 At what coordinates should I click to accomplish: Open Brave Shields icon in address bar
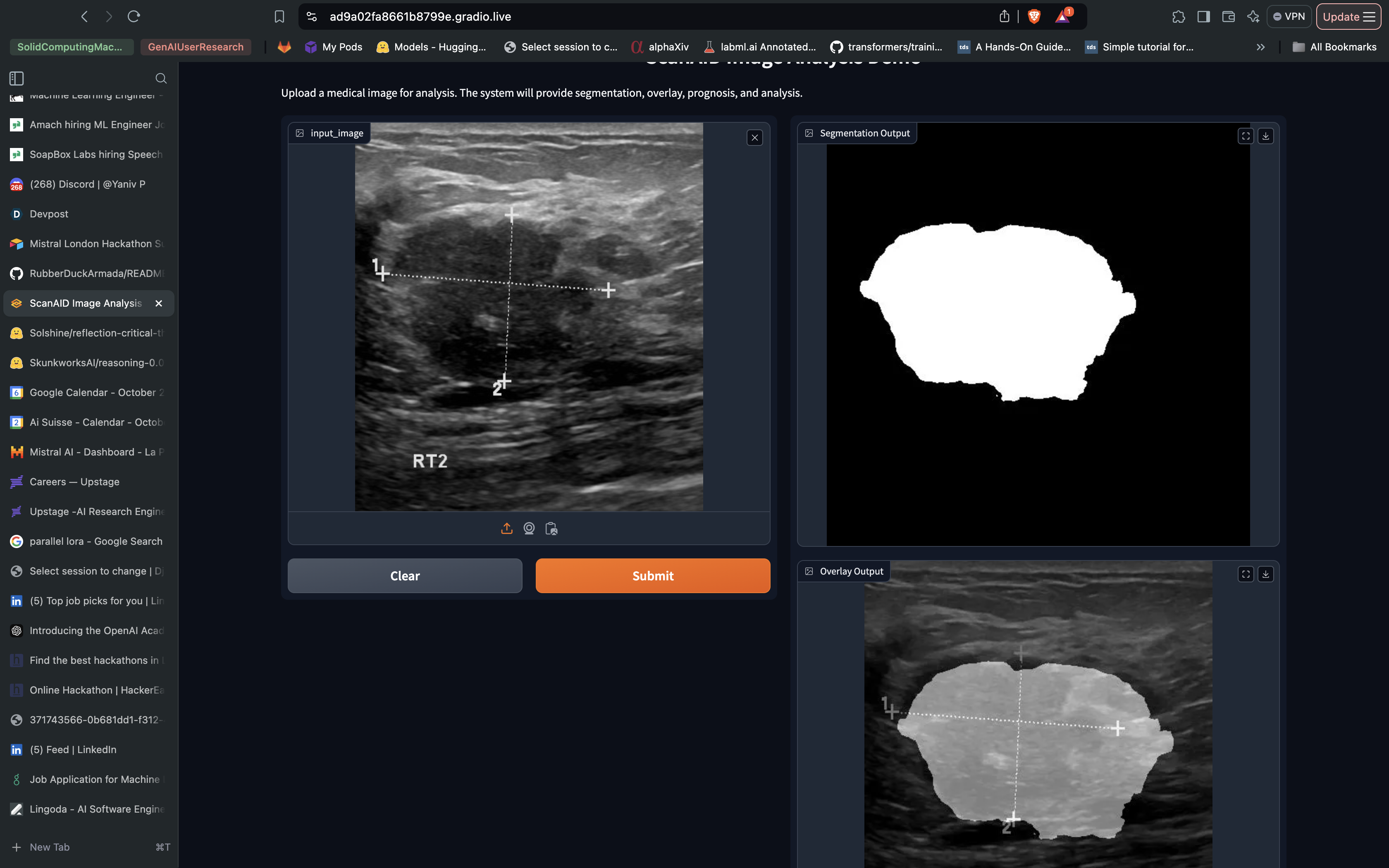pos(1034,17)
